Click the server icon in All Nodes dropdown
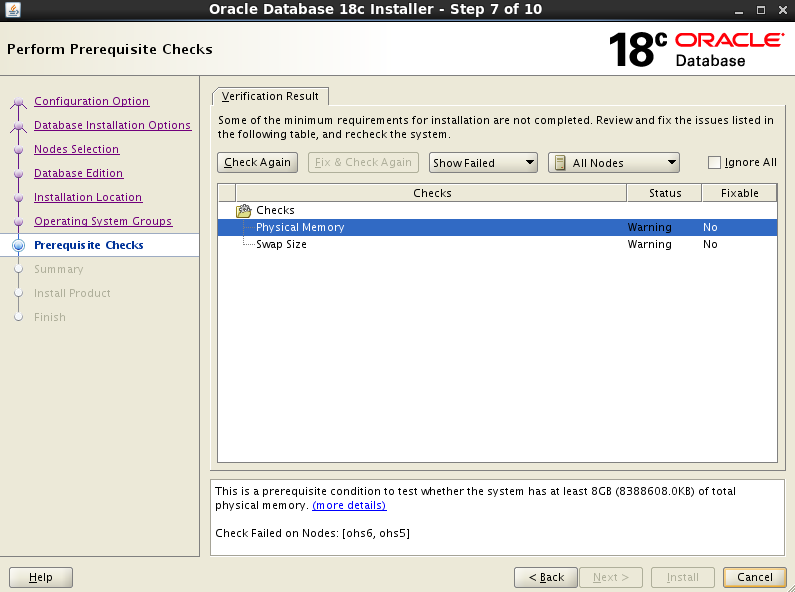Screen dimensions: 795x592 point(560,163)
